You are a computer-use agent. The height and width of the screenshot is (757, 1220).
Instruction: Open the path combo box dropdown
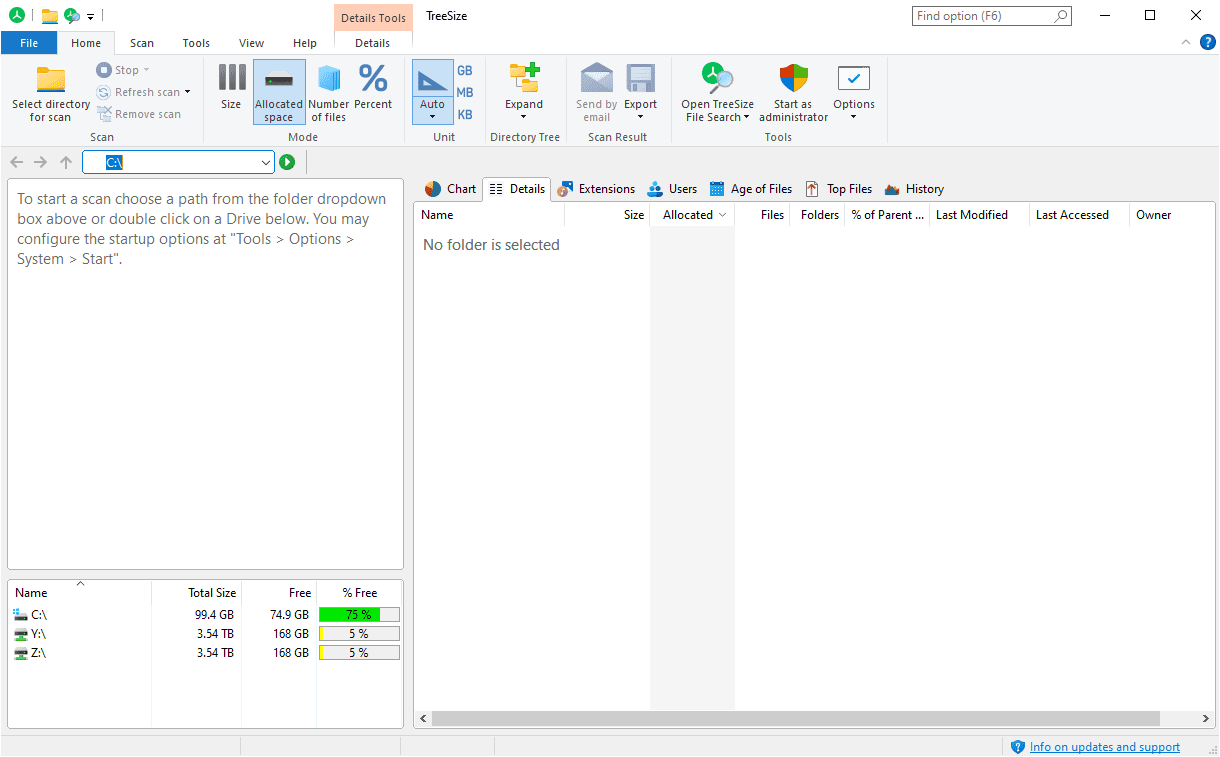pos(266,162)
